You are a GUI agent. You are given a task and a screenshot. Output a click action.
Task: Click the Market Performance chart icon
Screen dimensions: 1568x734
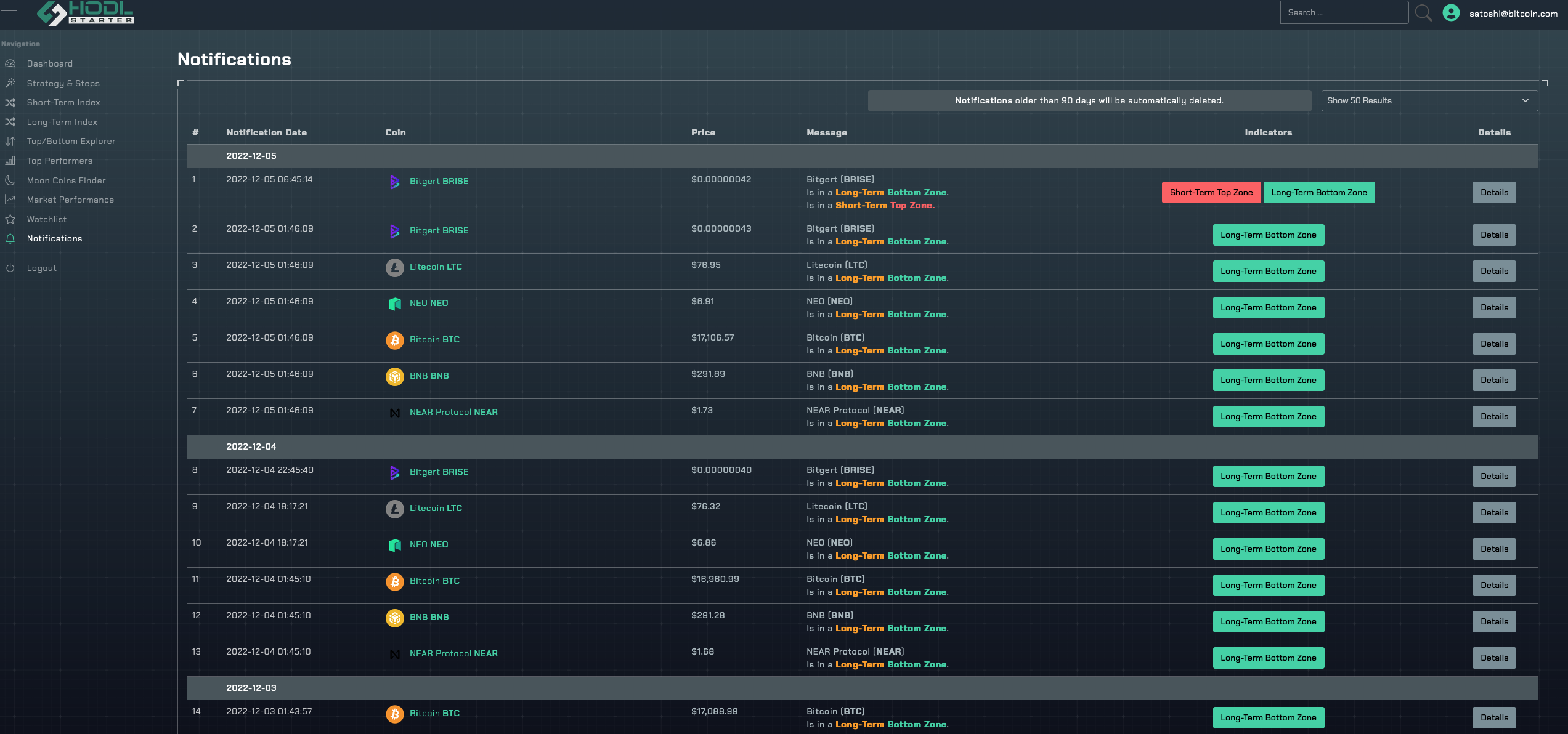point(10,200)
